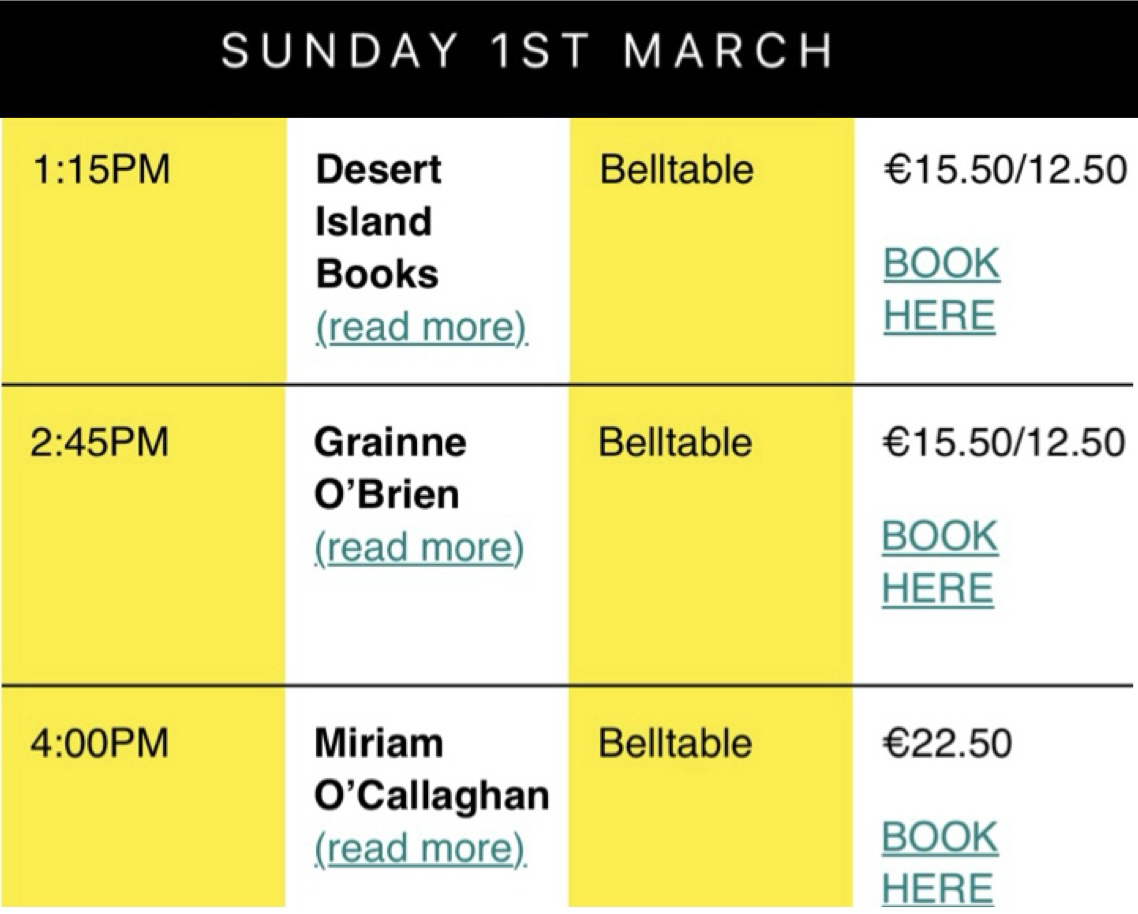
Task: Click the Miriam O'Callaghan event title
Action: pos(431,769)
